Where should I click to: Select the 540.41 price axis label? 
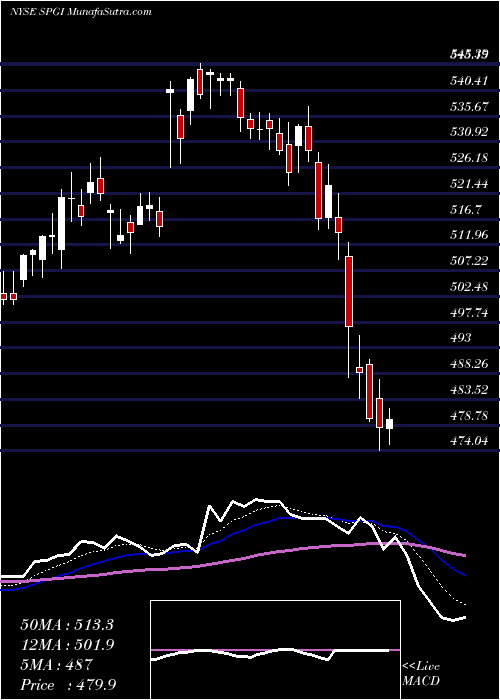[x=468, y=81]
